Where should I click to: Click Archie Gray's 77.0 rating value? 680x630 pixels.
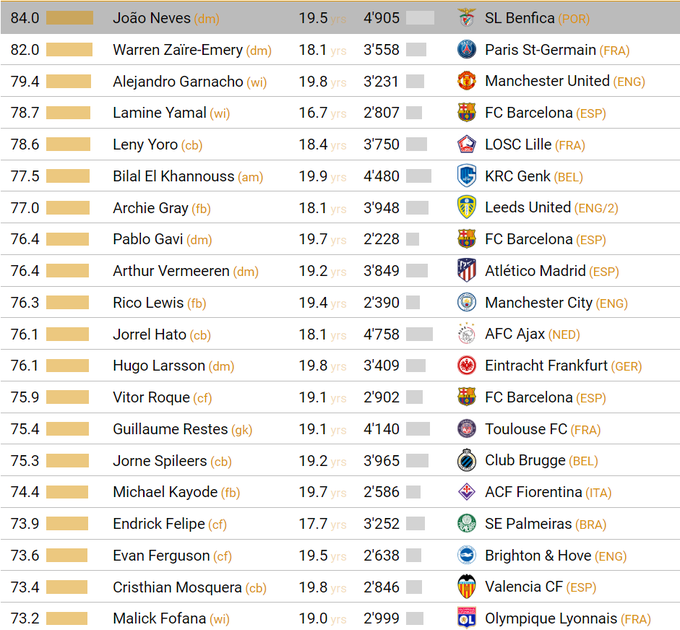point(25,208)
